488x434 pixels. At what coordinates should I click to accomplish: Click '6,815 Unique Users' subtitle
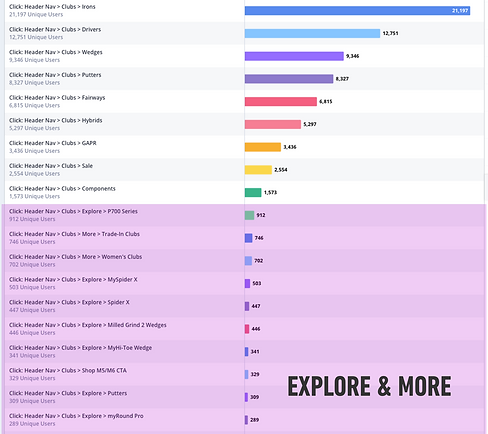pyautogui.click(x=34, y=105)
